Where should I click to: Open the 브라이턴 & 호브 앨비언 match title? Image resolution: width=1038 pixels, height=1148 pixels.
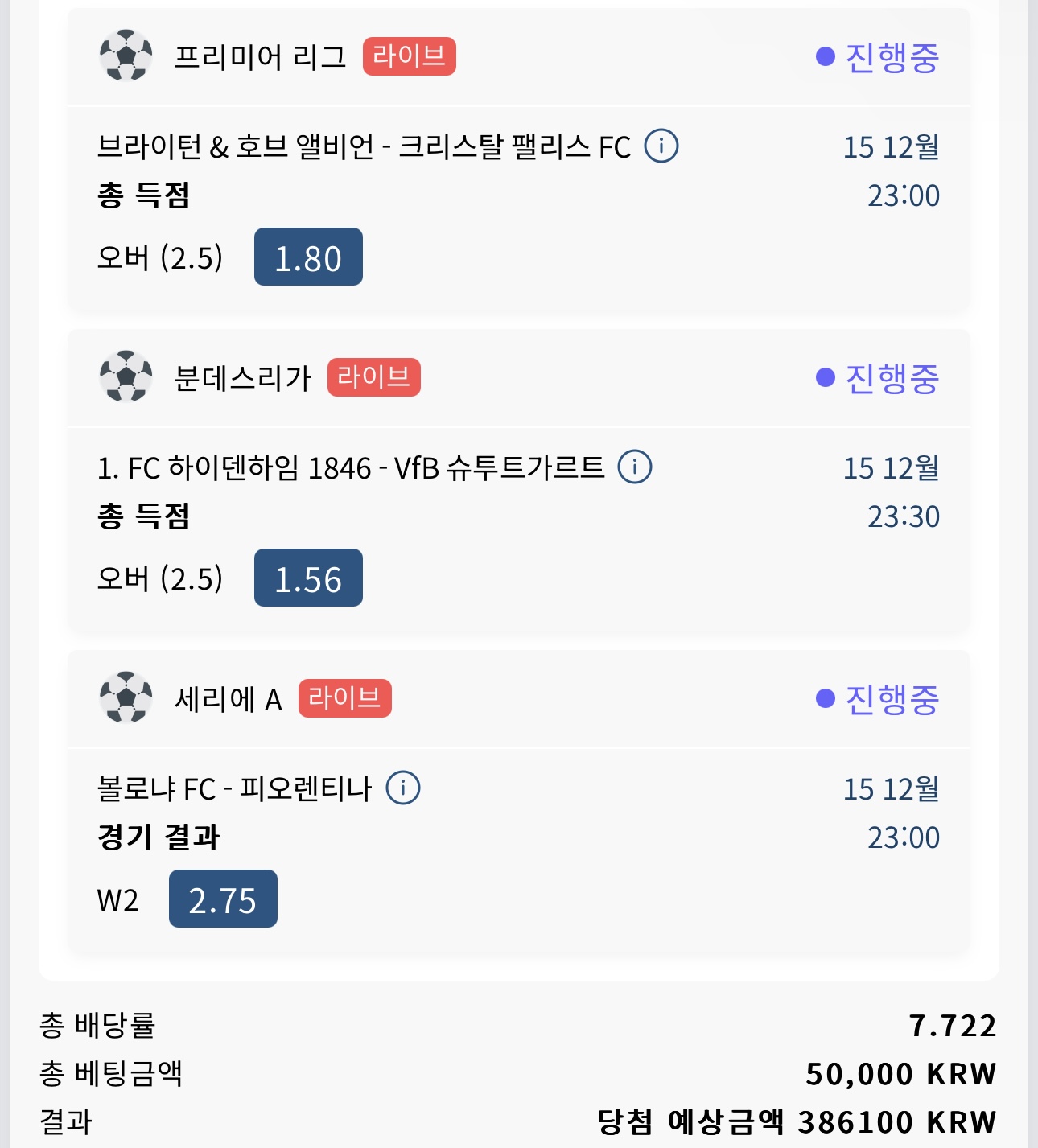click(x=364, y=147)
